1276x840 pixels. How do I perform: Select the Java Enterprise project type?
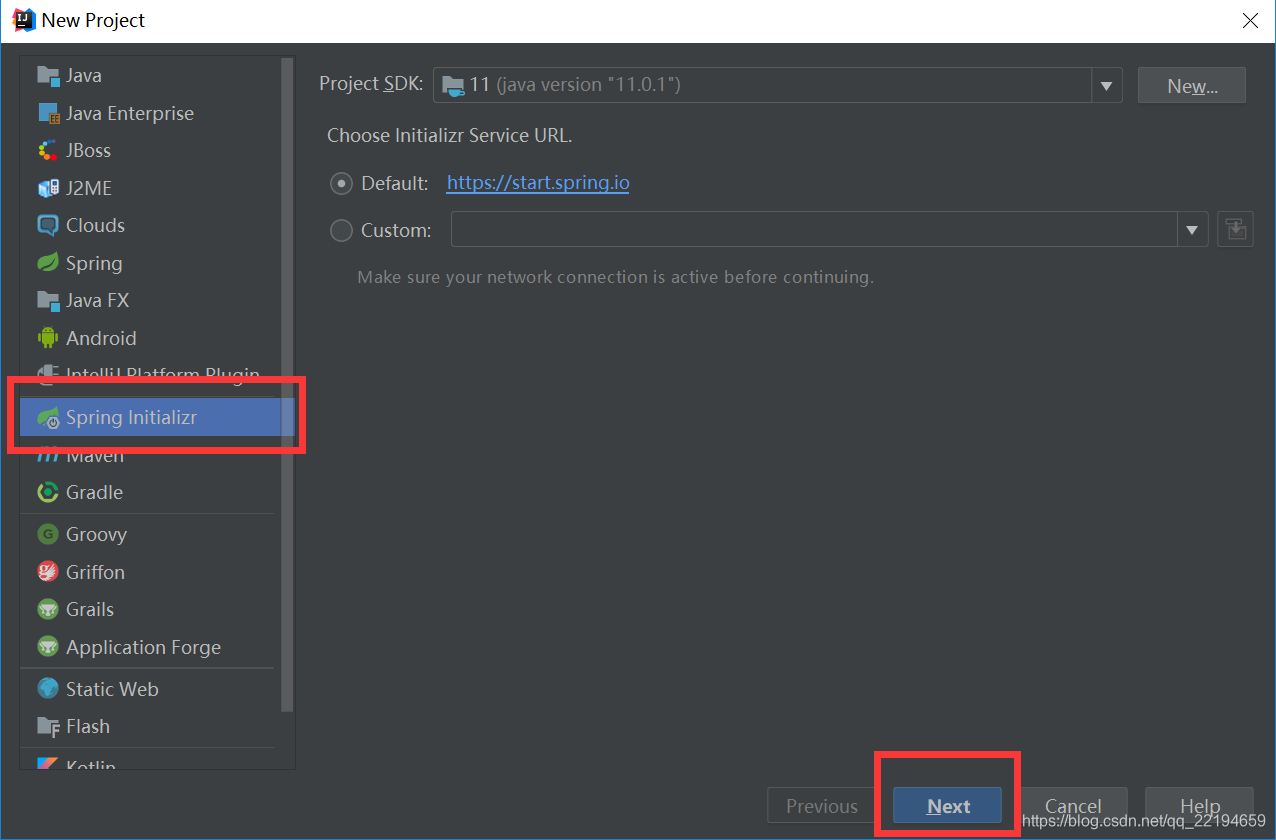tap(150, 113)
